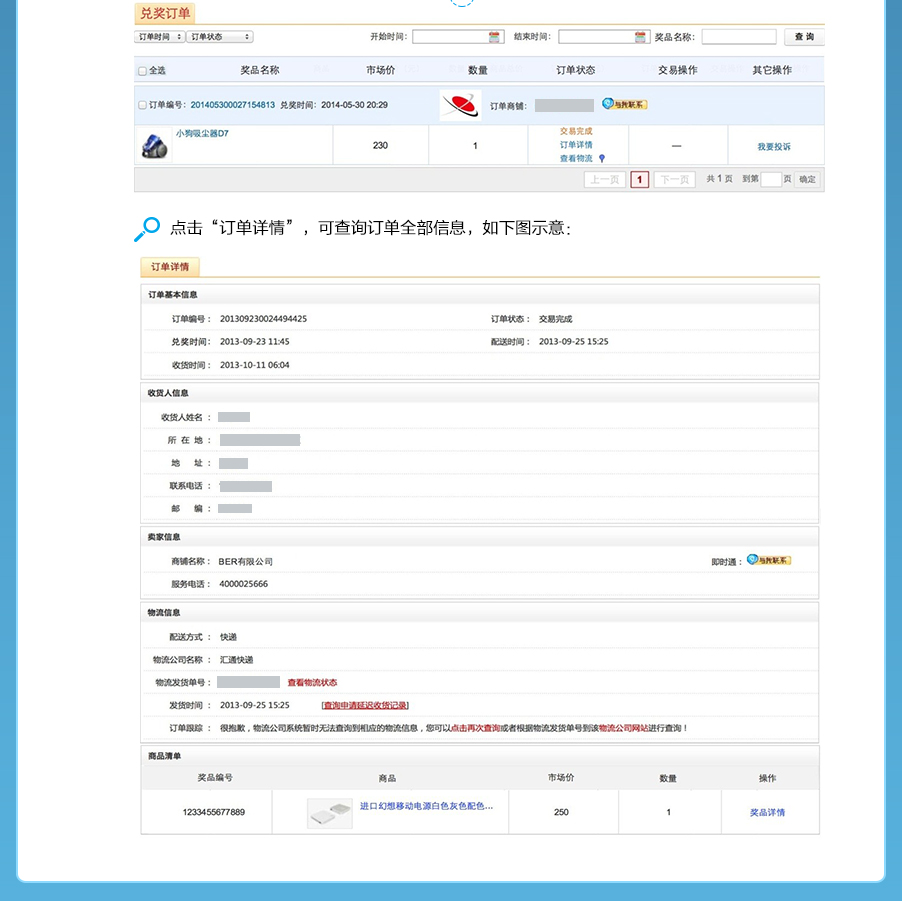
Task: Click the 奖品名称 text input field
Action: tap(738, 37)
